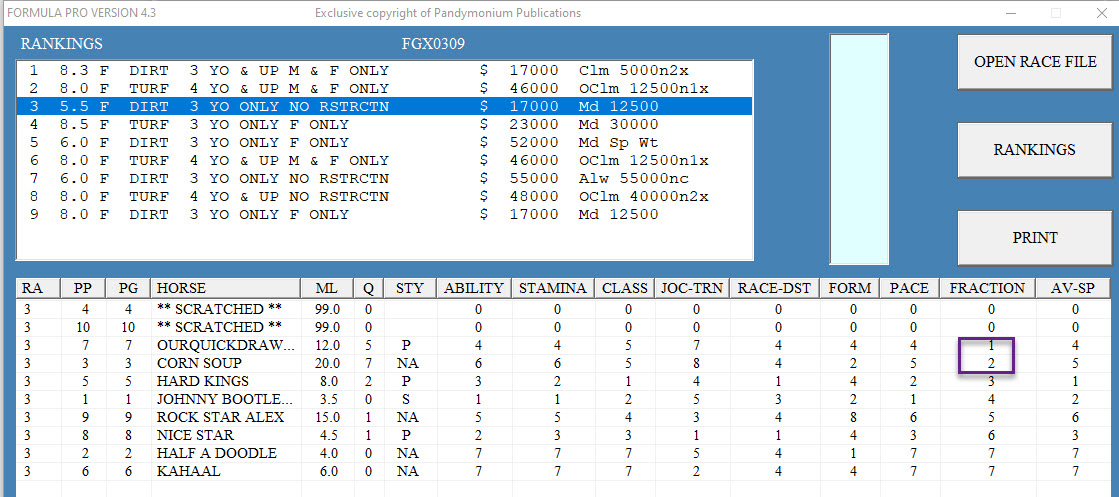Click ML value 6.0 for KAHAAL
The width and height of the screenshot is (1119, 497).
pos(328,471)
